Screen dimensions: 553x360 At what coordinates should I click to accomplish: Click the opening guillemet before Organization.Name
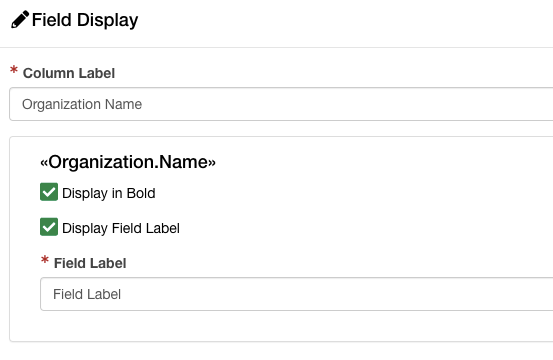coord(44,163)
